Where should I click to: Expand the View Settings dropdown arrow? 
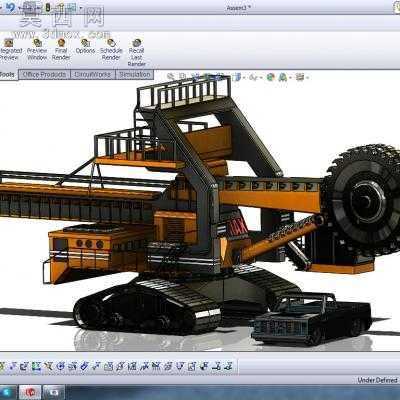(307, 78)
